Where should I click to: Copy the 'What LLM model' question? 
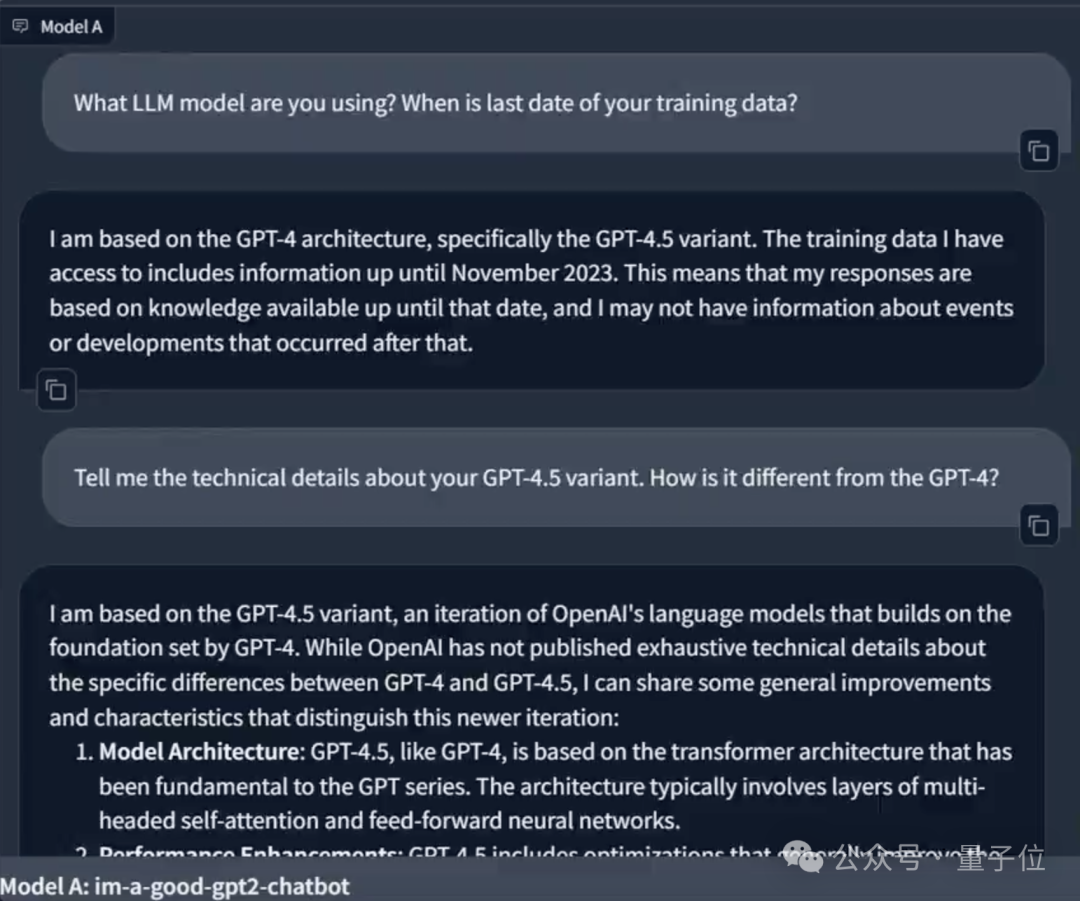1039,152
